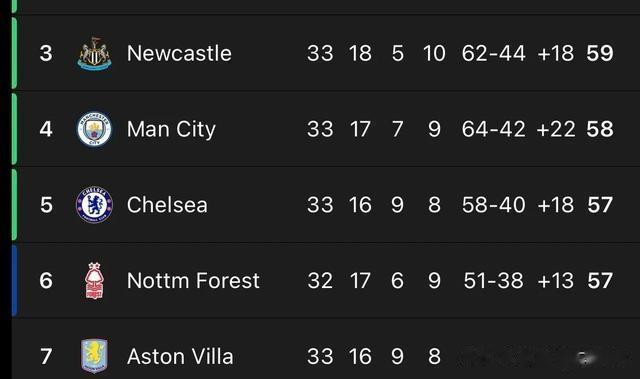Click Nottm Forest's 51-38 goals record
Viewport: 640px width, 379px height.
click(493, 281)
